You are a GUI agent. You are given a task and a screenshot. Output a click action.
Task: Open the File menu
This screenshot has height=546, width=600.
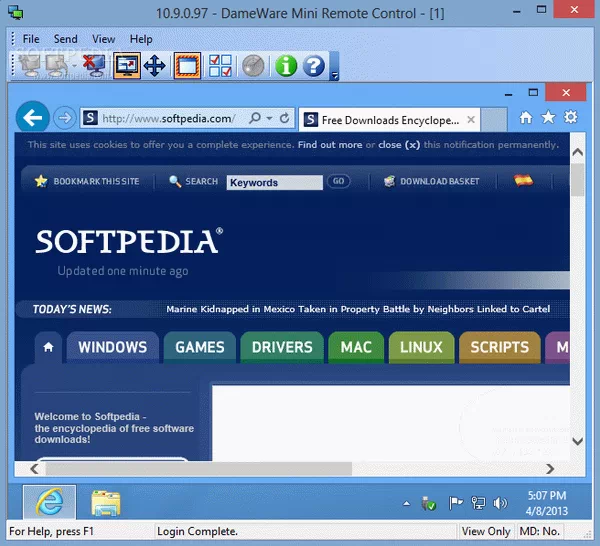pos(31,39)
